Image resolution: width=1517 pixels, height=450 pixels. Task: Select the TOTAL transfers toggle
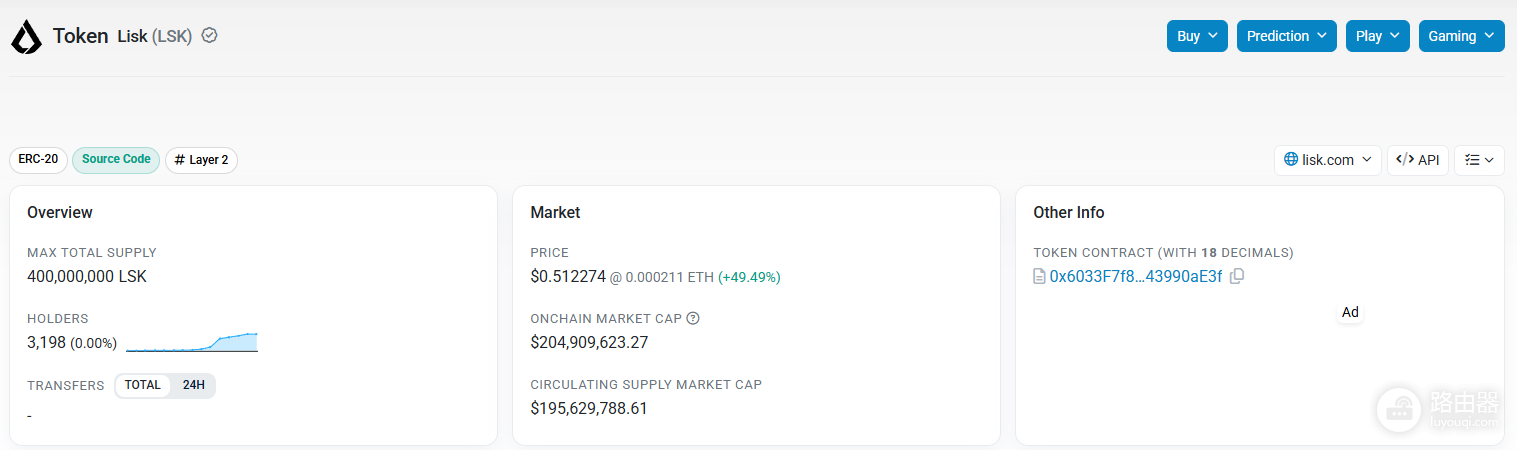coord(143,385)
